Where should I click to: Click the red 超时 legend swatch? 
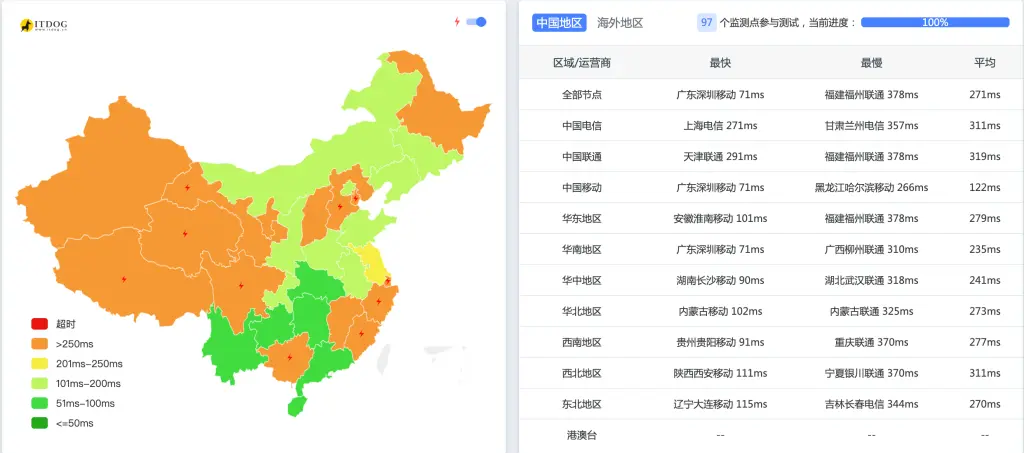(40, 324)
